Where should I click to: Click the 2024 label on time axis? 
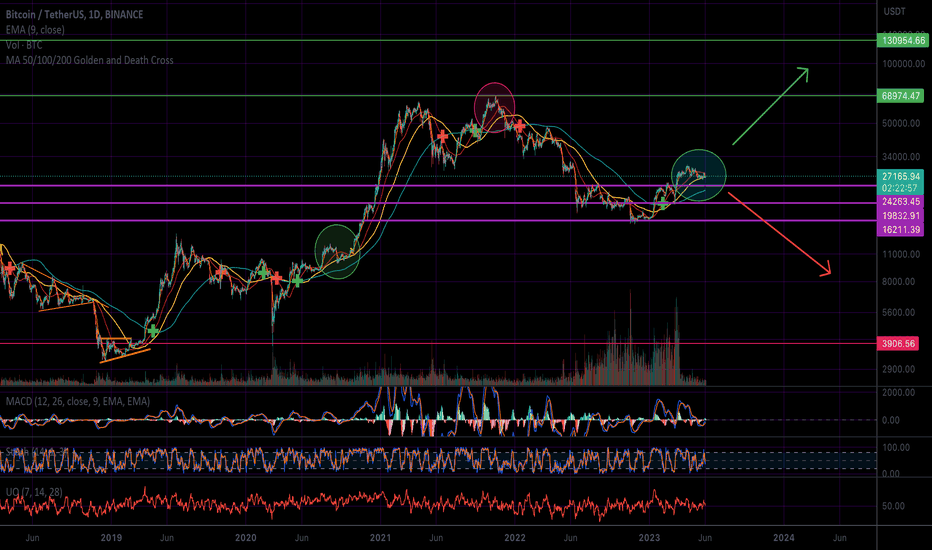pyautogui.click(x=783, y=538)
